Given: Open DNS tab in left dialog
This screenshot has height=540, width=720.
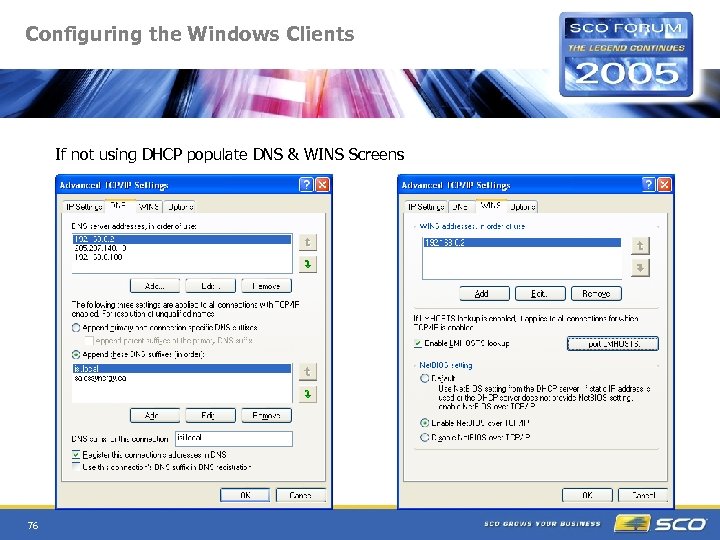Looking at the screenshot, I should pos(120,206).
